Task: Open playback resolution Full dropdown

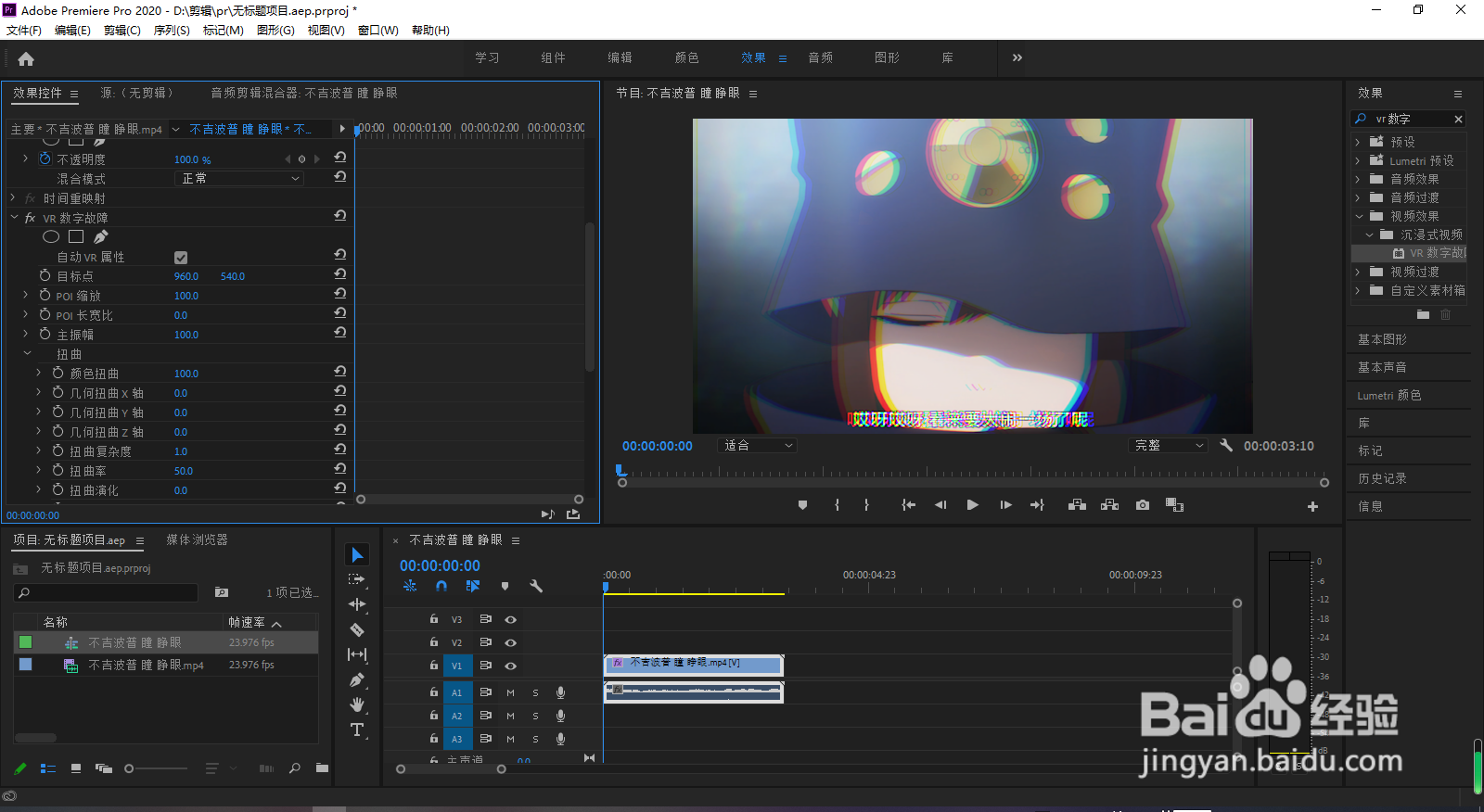Action: [x=1169, y=446]
